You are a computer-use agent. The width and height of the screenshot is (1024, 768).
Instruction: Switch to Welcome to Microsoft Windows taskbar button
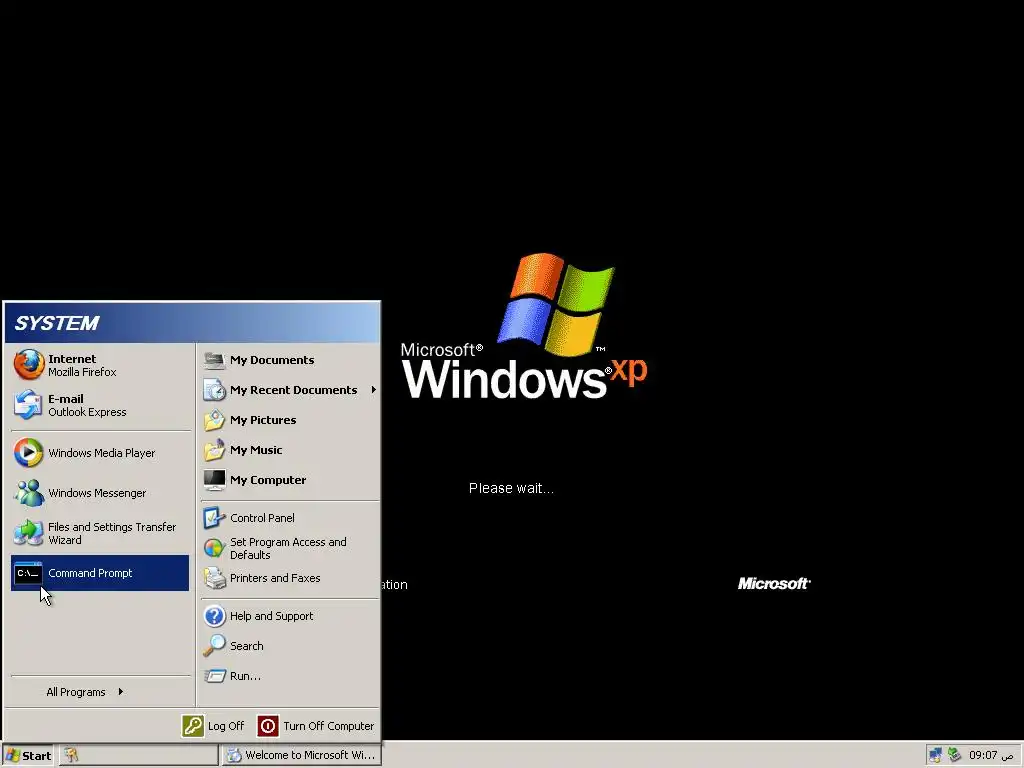[302, 755]
